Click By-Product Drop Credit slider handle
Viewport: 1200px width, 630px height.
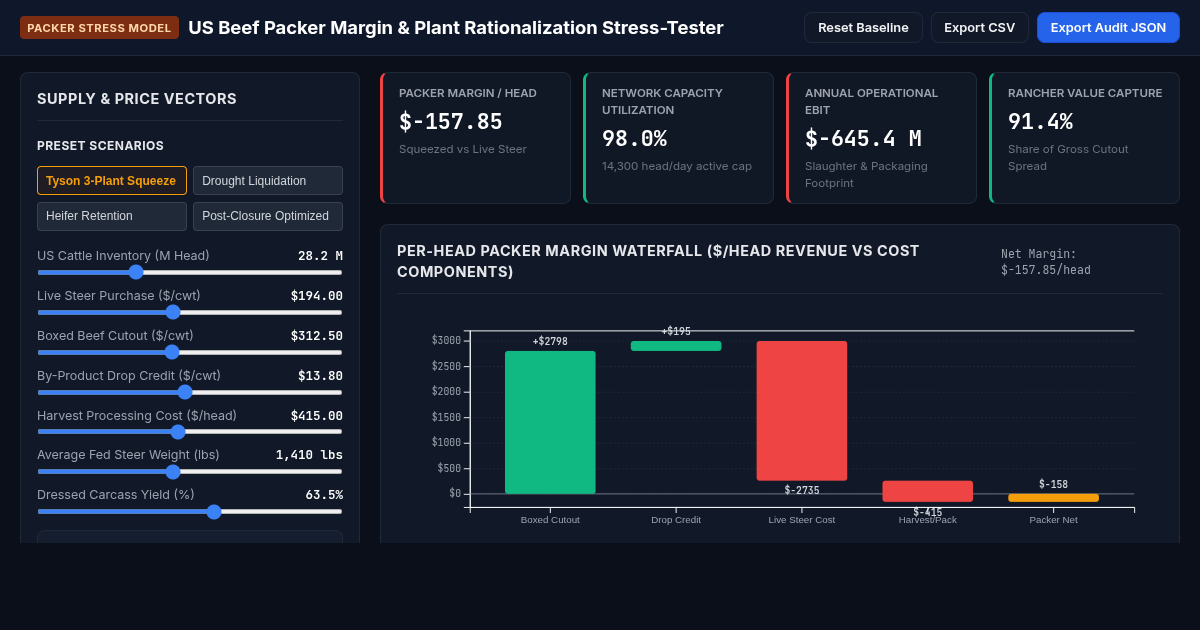[x=185, y=392]
